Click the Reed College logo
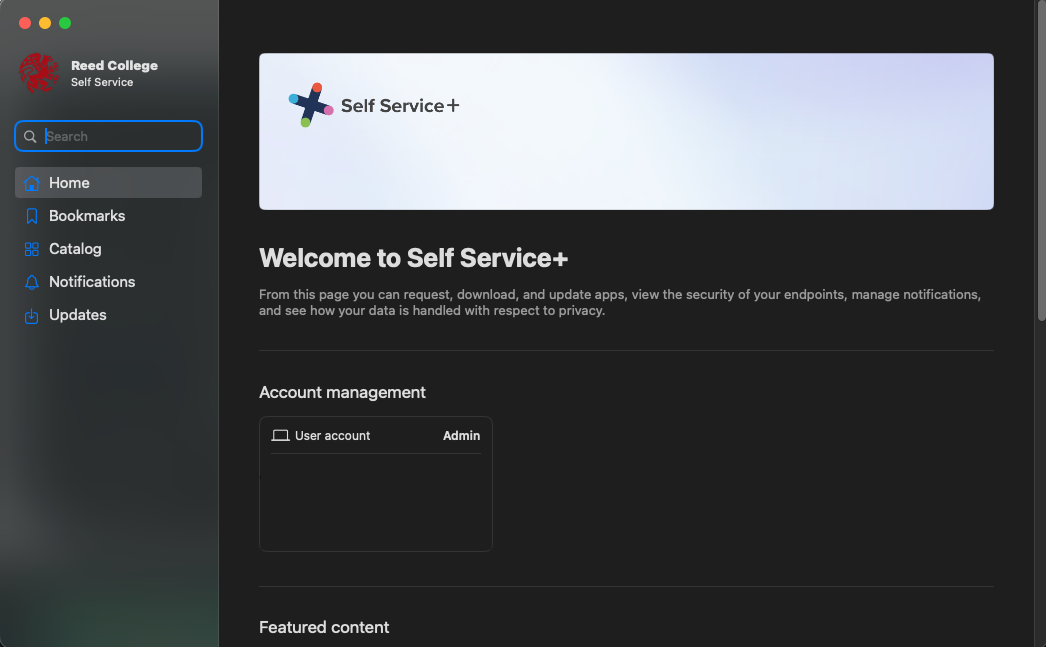 click(x=38, y=73)
